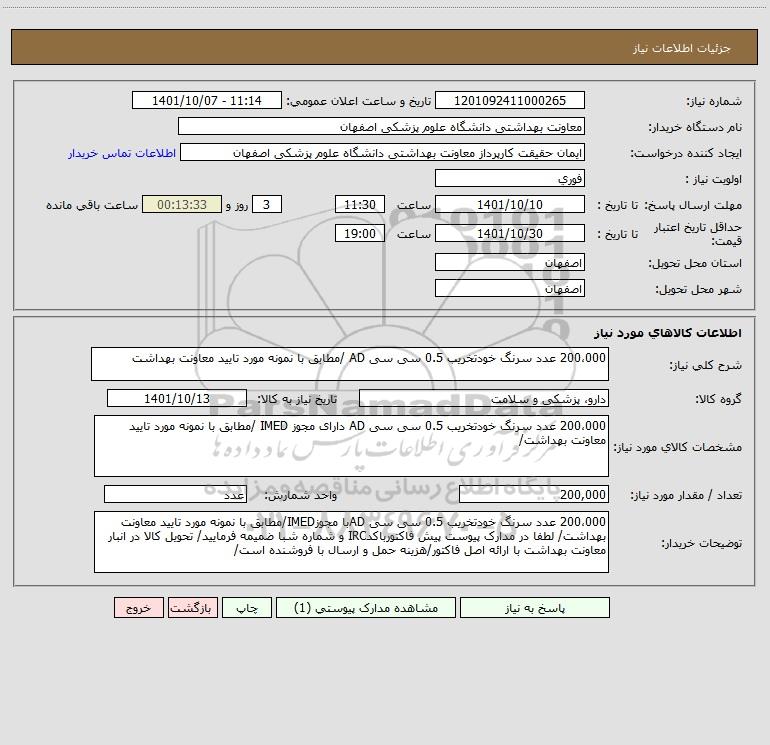Viewport: 770px width, 745px height.
Task: Click the validity time field 19:00
Action: click(359, 233)
